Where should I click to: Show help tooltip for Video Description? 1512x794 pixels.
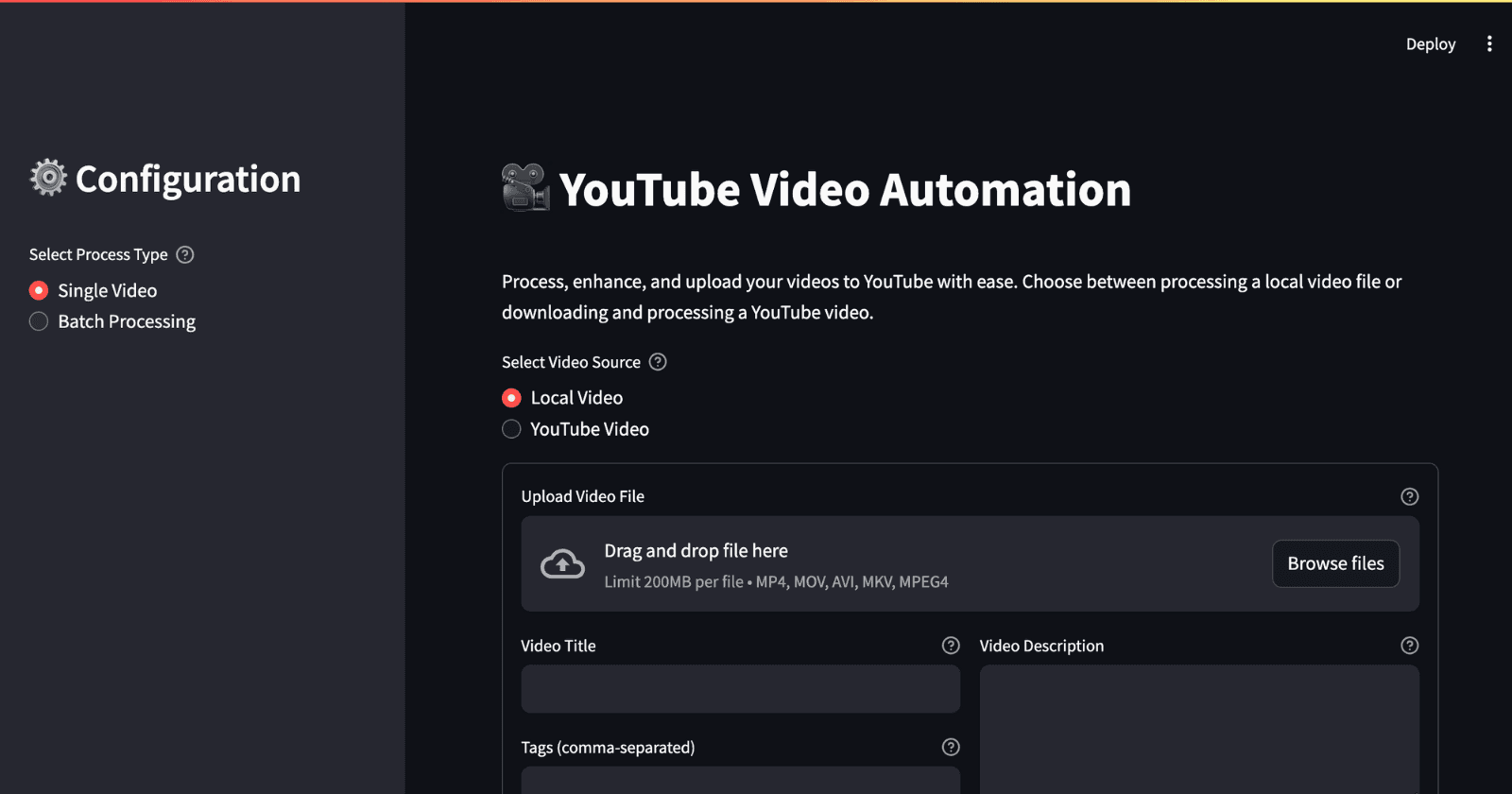tap(1409, 646)
